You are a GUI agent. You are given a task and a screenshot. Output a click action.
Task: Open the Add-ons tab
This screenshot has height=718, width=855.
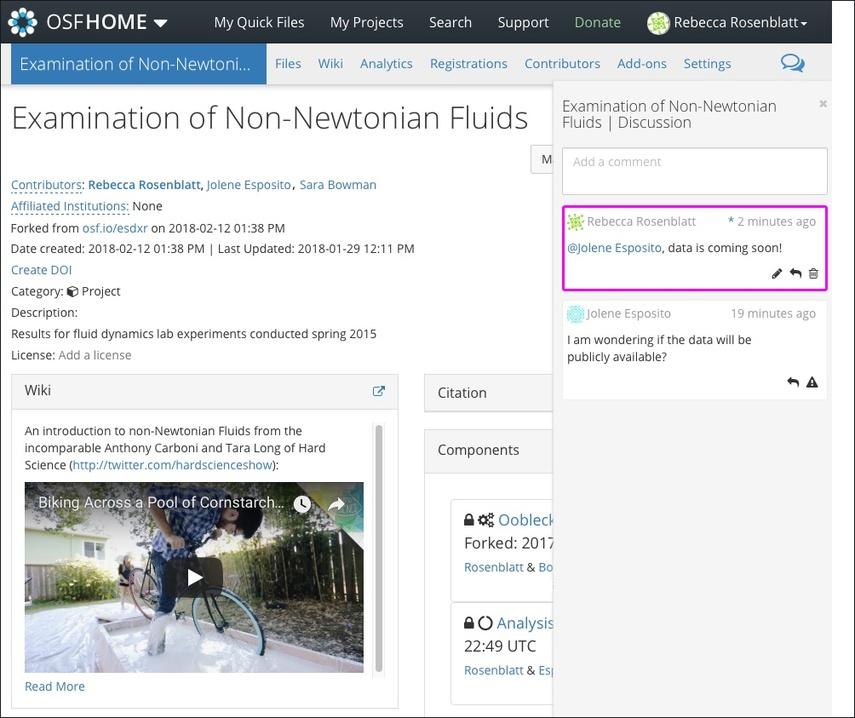coord(642,64)
